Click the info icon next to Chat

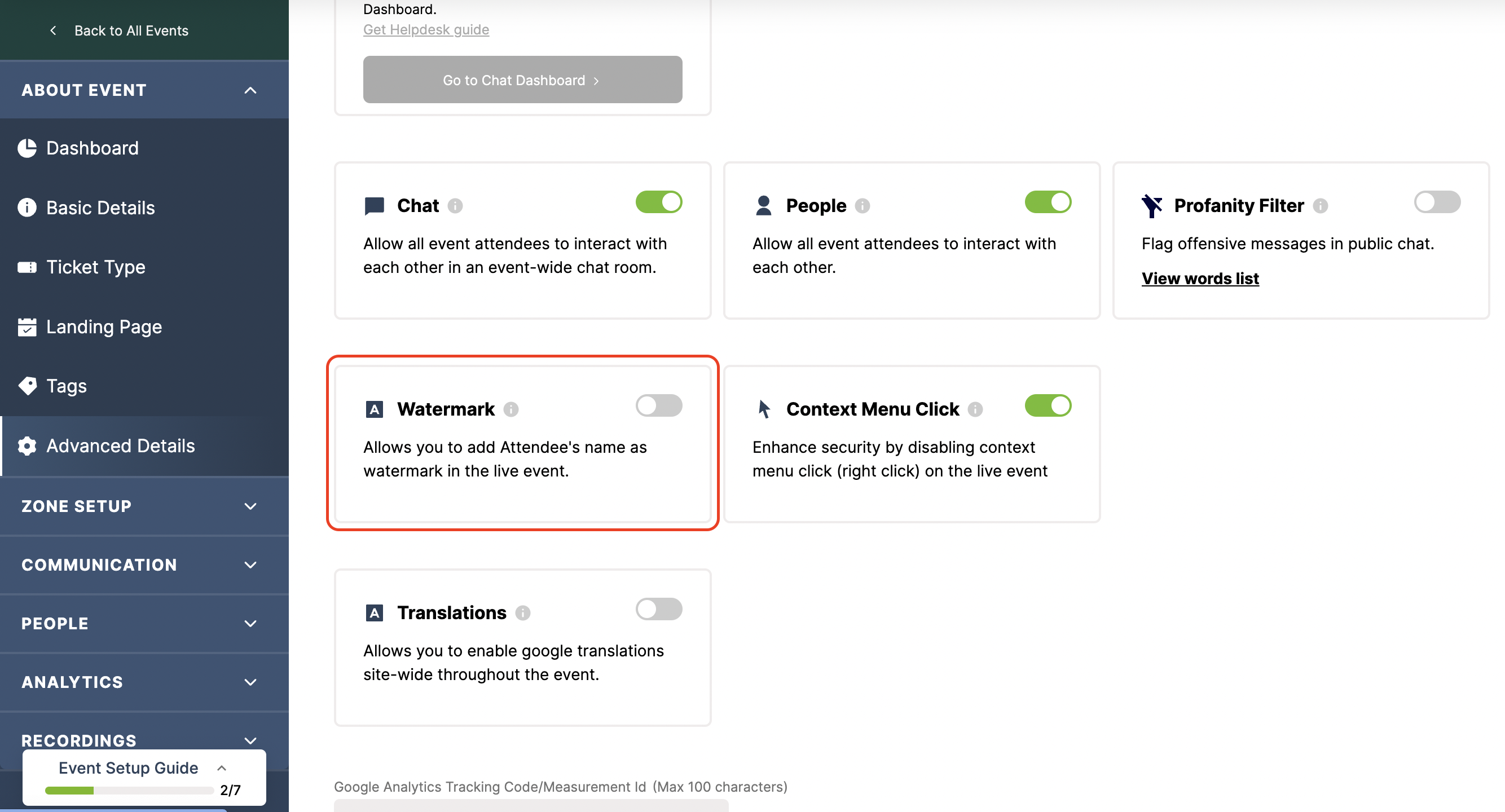tap(455, 206)
